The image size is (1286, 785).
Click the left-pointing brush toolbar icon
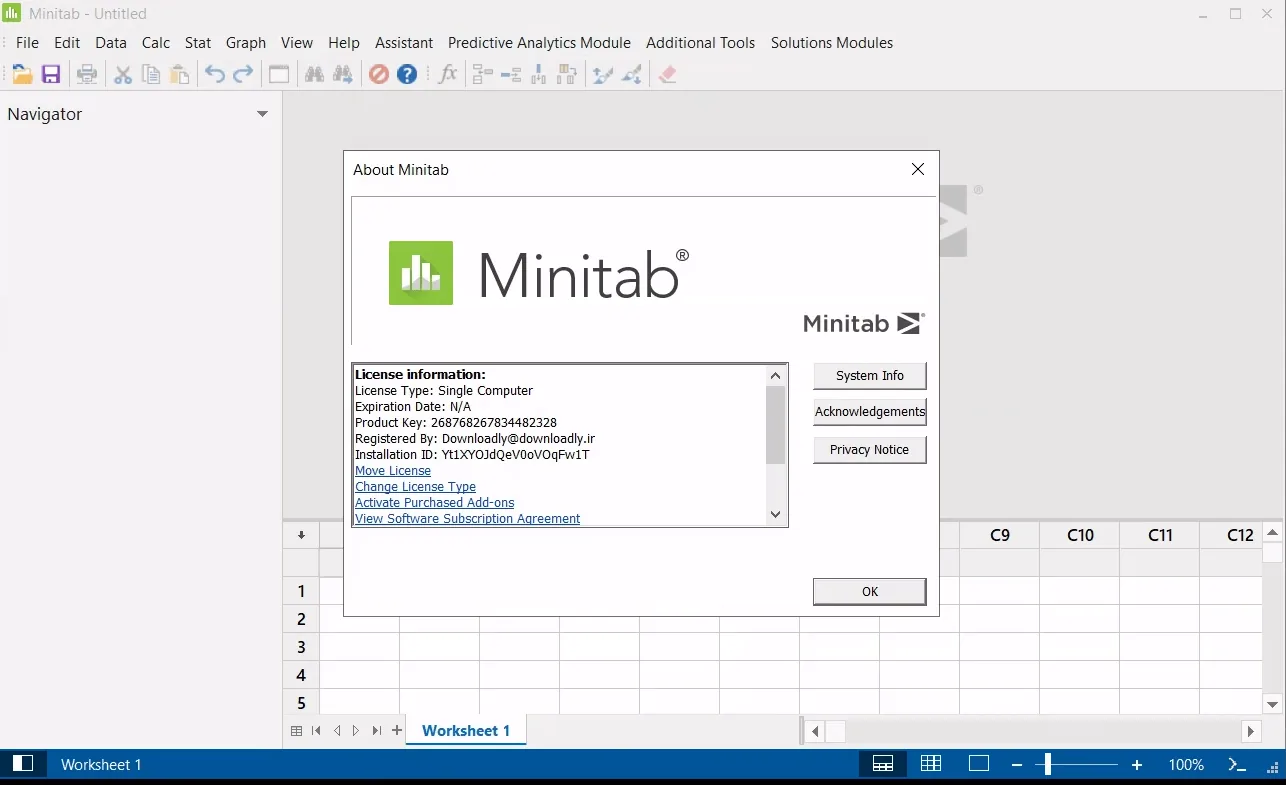(x=603, y=74)
